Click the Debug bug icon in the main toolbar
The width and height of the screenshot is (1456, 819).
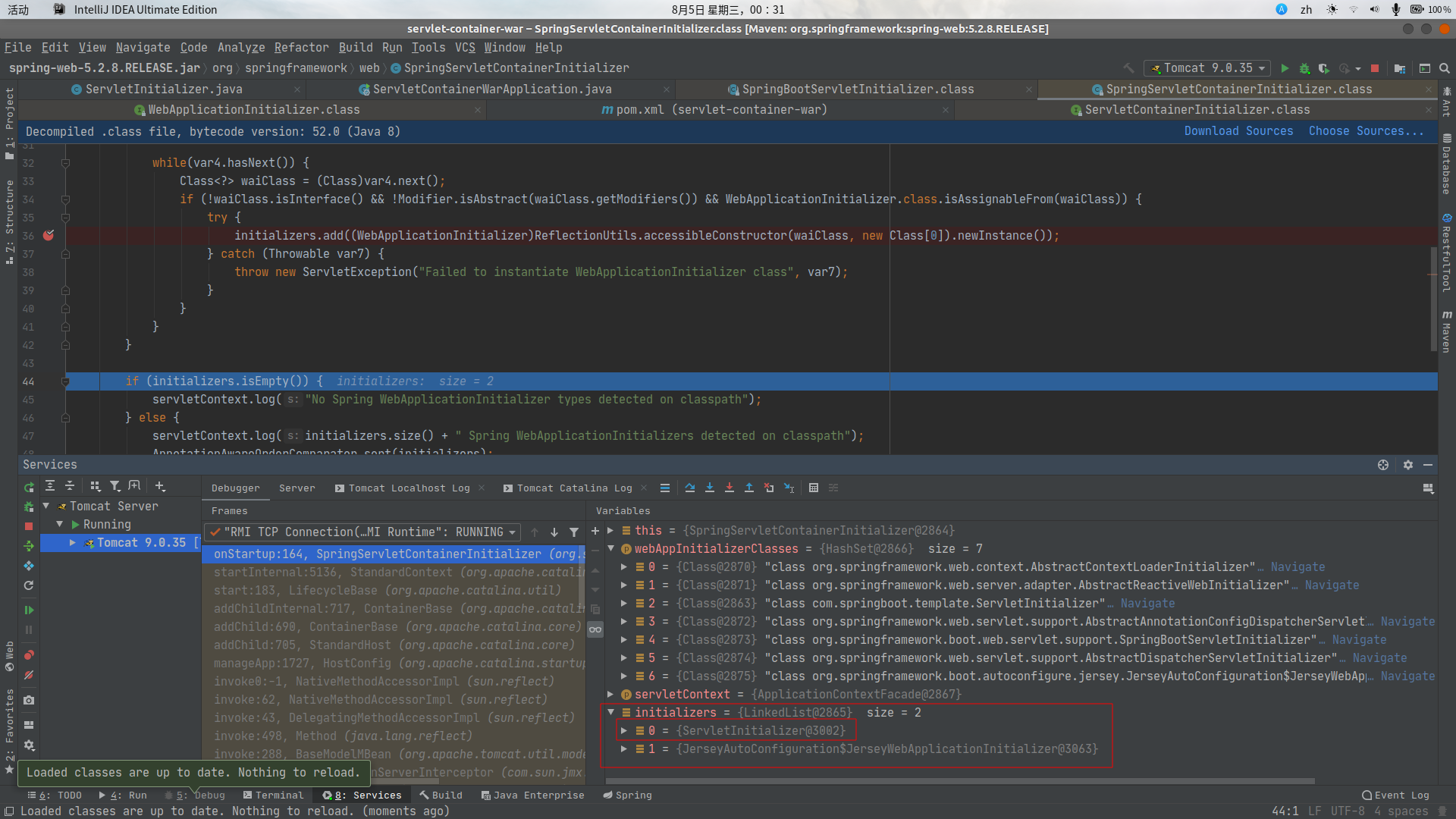(1304, 68)
